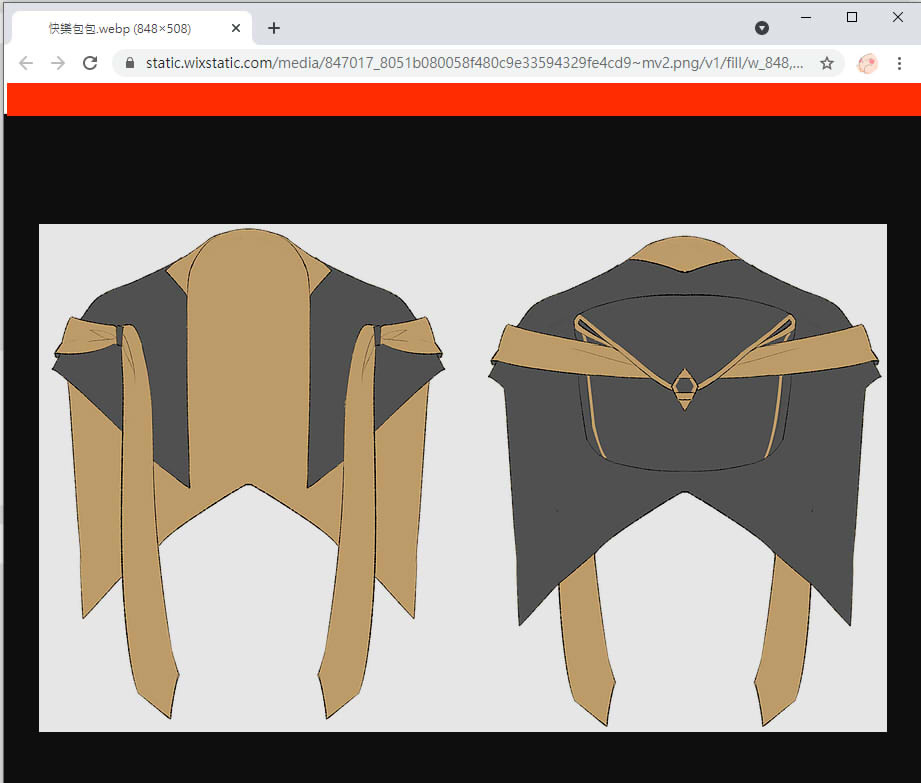Go back to the previous page
This screenshot has height=783, width=921.
(26, 63)
